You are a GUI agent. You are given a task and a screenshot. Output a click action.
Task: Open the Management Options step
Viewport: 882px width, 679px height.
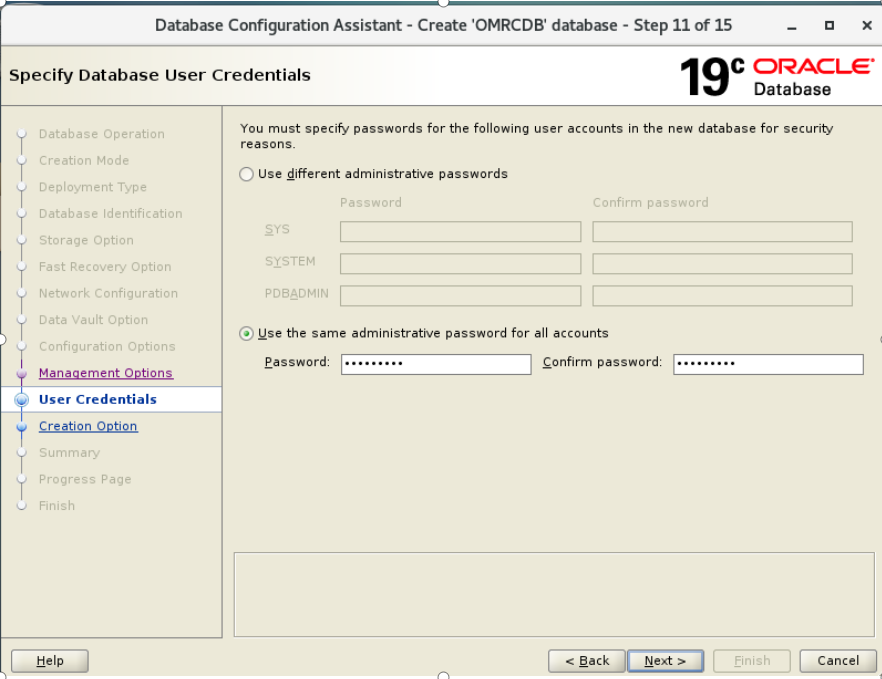click(x=105, y=372)
